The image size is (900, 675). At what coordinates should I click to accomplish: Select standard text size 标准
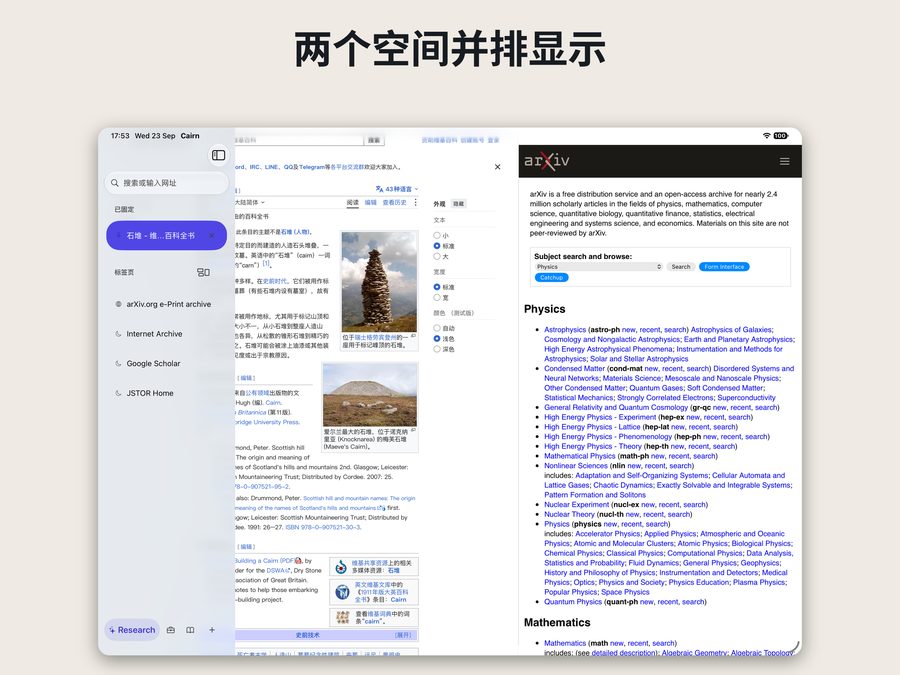(437, 246)
